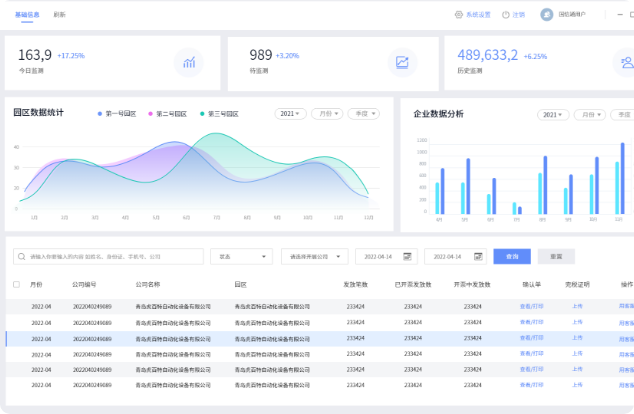The width and height of the screenshot is (634, 414).
Task: Toggle 第一号园区 legend series
Action: [120, 114]
